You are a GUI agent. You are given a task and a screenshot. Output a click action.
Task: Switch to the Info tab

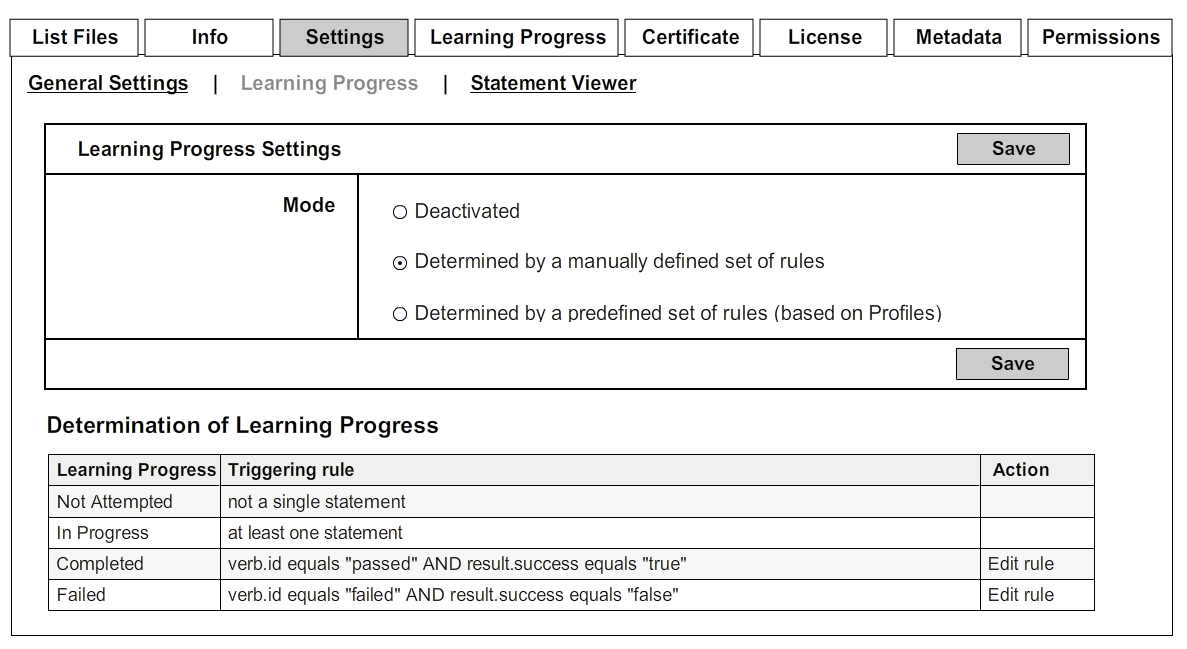tap(209, 38)
